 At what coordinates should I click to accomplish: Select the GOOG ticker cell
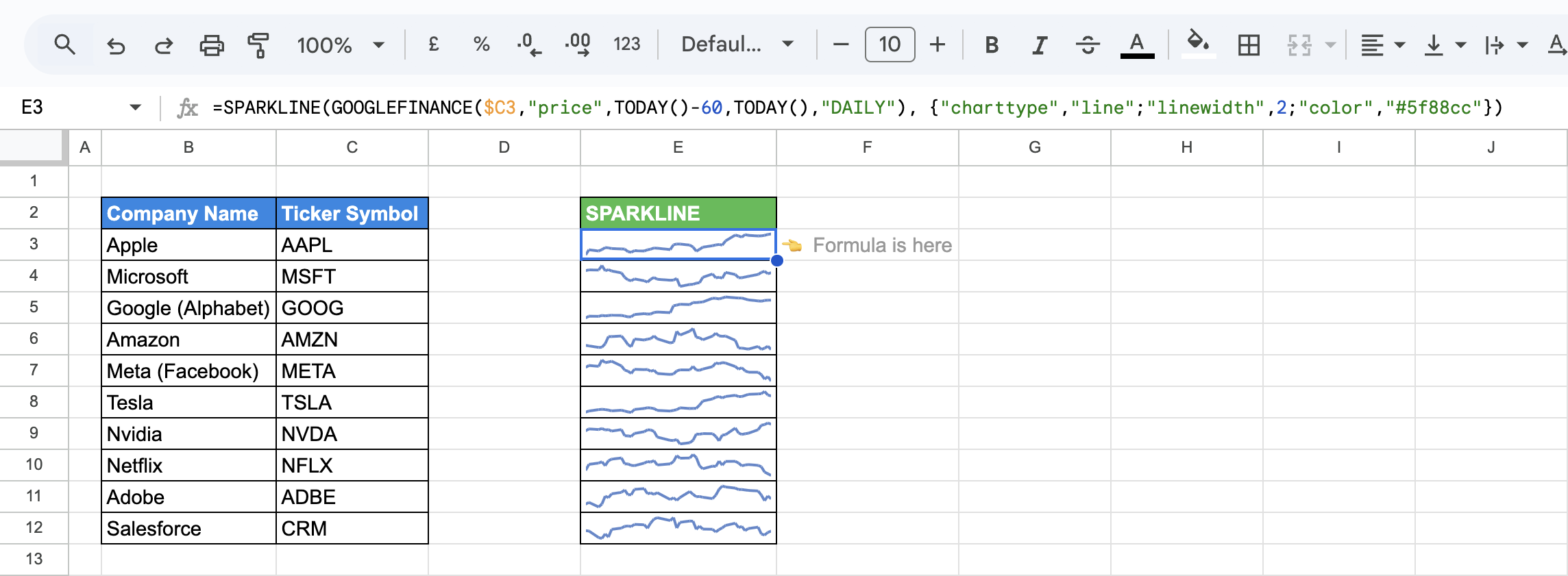tap(352, 308)
